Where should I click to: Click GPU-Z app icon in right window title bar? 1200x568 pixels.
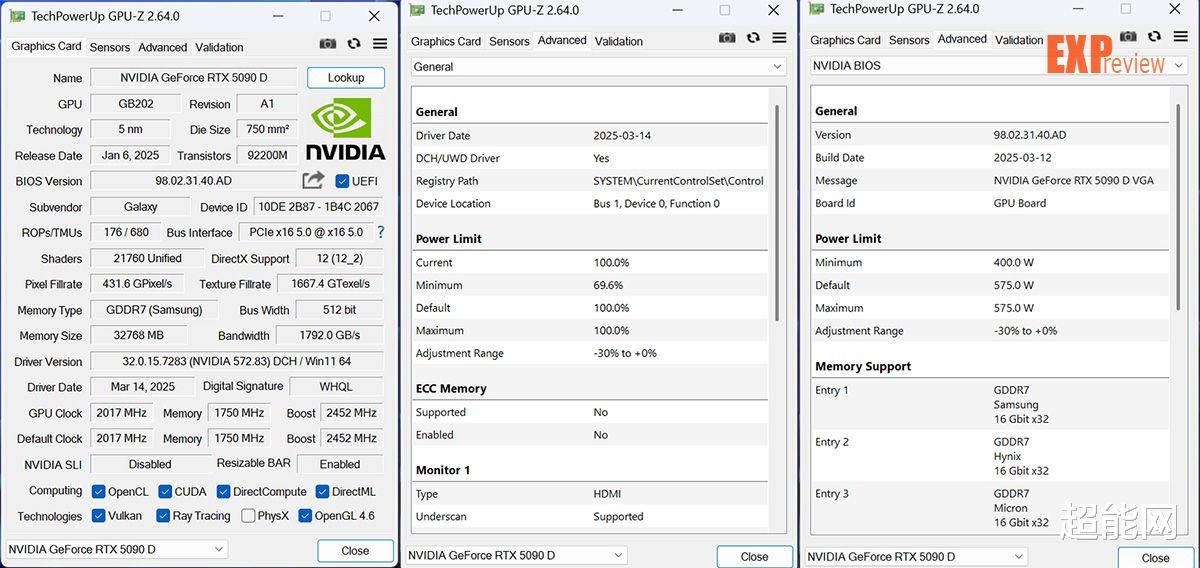817,8
